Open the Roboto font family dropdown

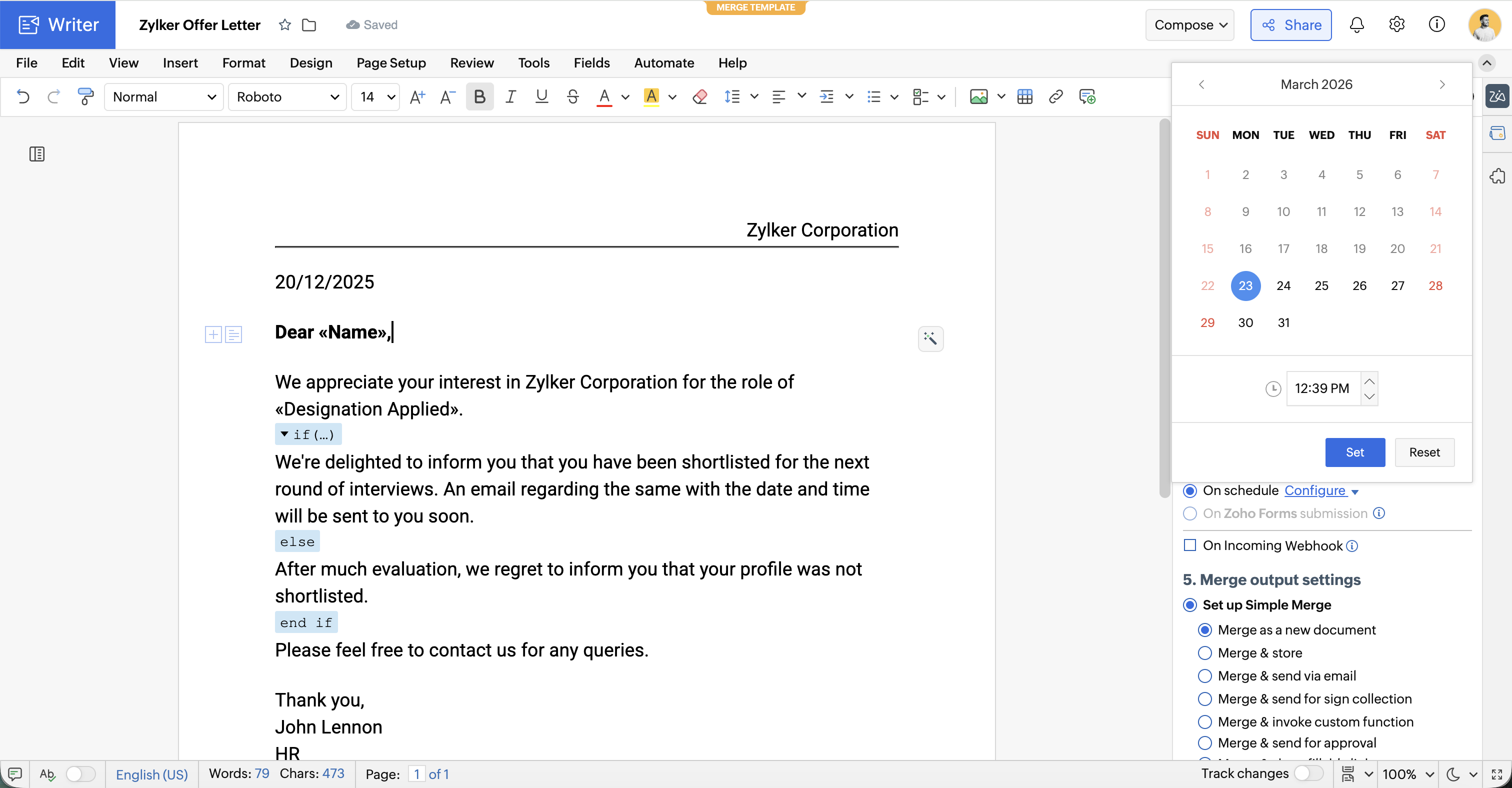click(x=287, y=96)
